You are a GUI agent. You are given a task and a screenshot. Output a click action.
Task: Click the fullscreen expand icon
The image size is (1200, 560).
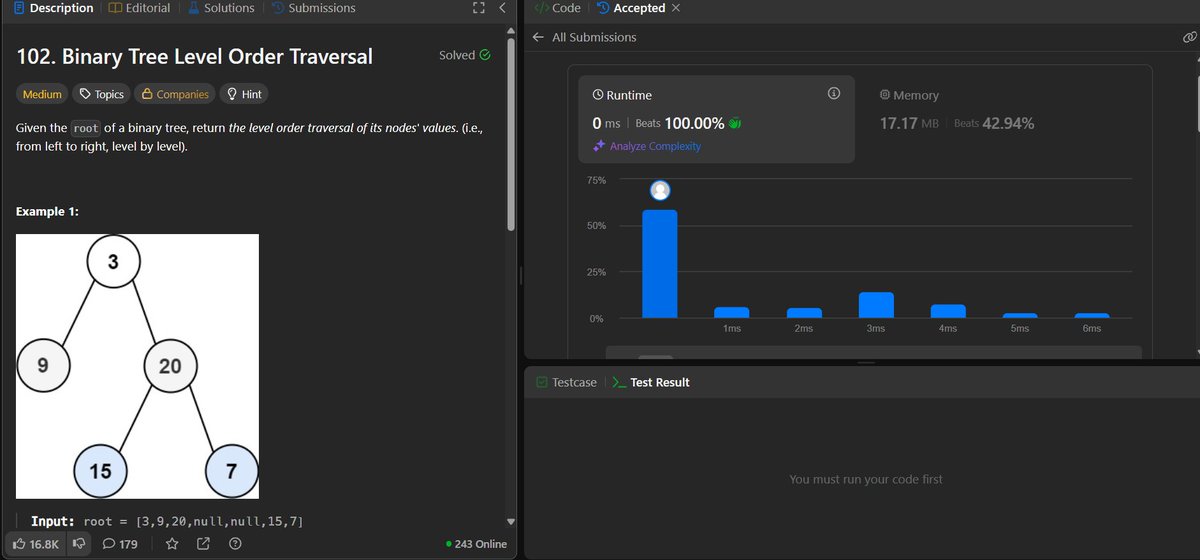point(478,8)
